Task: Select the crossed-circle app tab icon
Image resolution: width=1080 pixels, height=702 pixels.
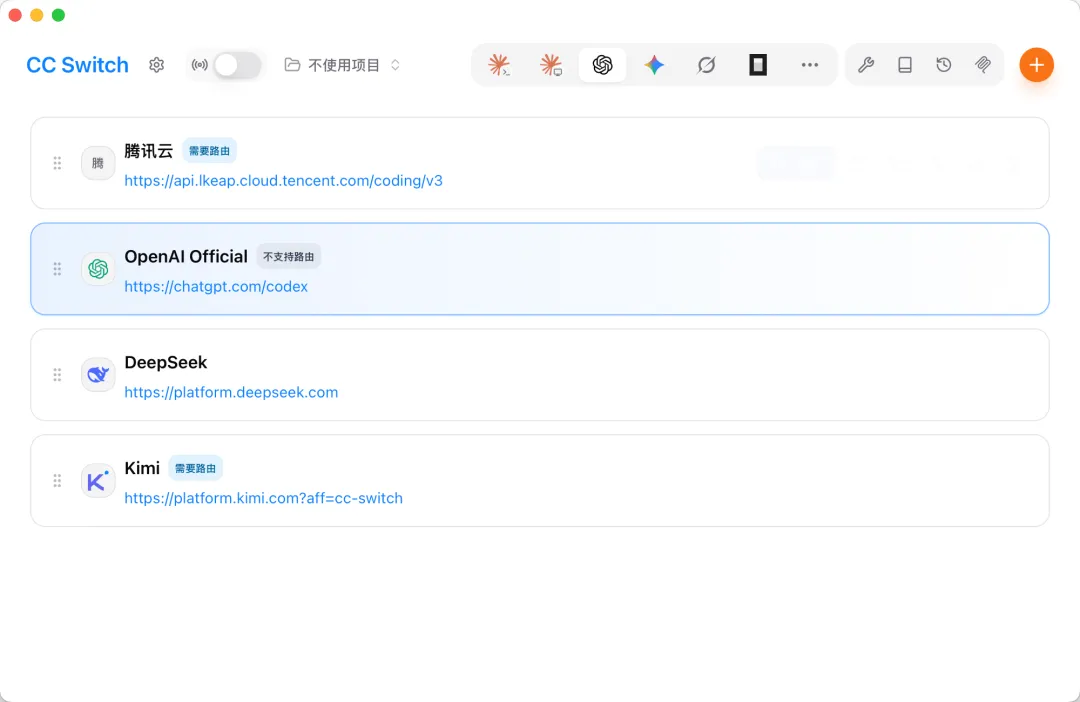Action: tap(706, 65)
